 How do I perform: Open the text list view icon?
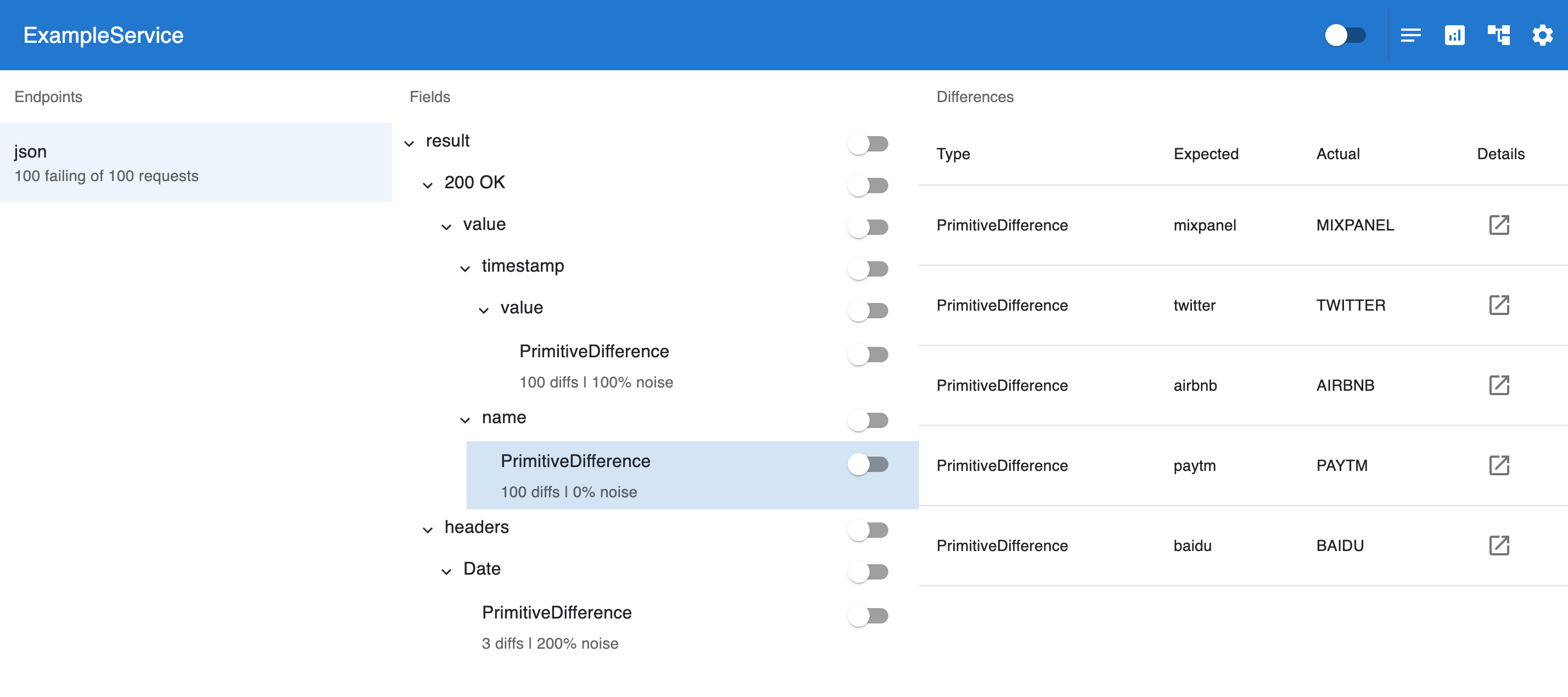point(1410,35)
